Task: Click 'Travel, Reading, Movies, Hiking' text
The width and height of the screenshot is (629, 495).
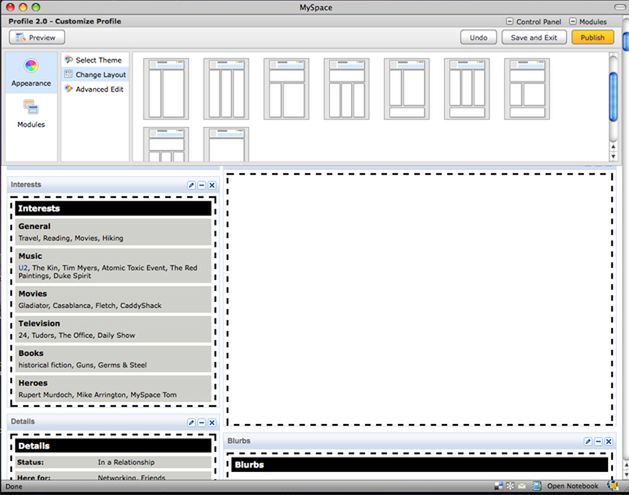Action: (71, 238)
